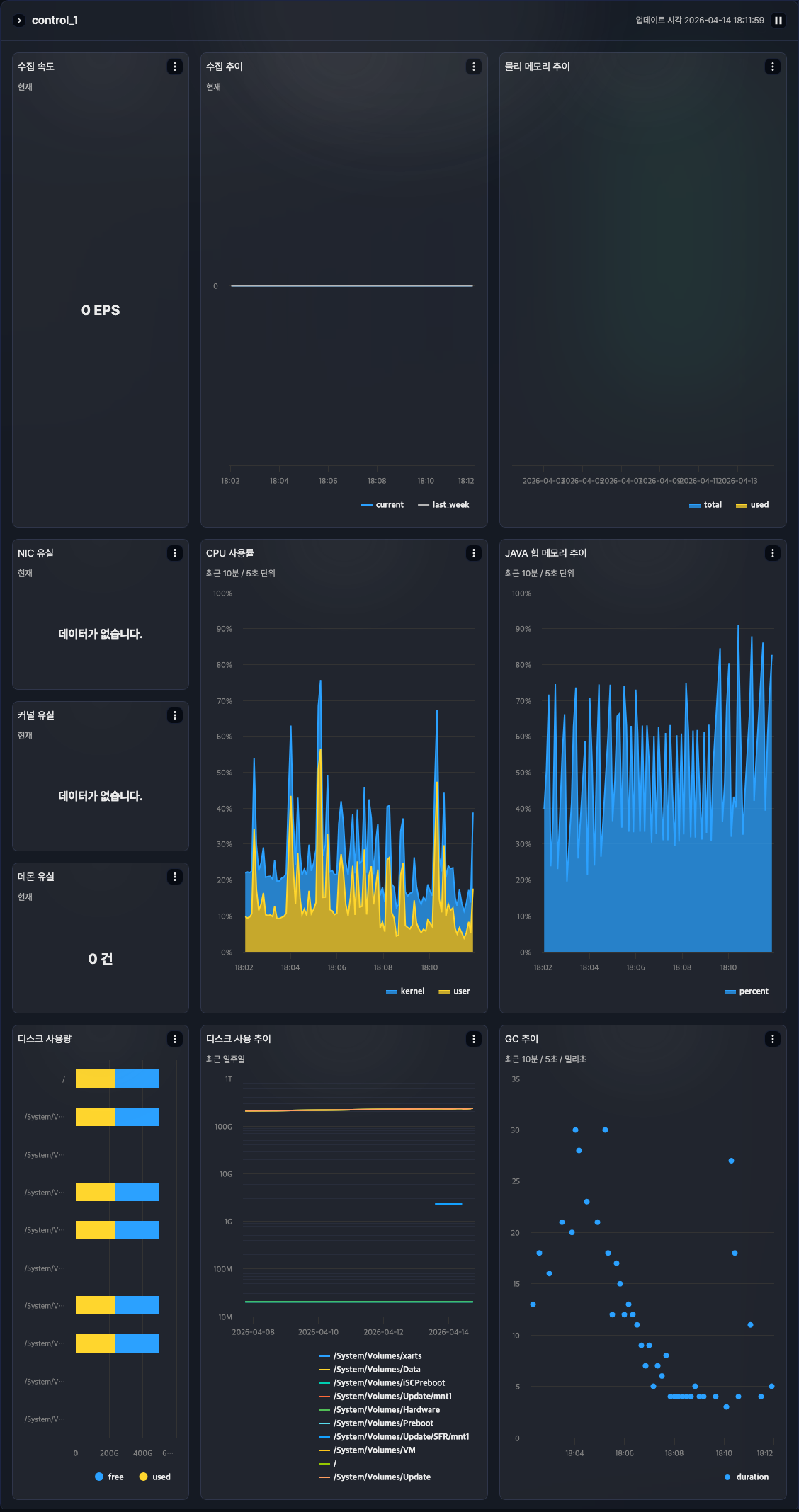799x1512 pixels.
Task: Open 커널 유실 panel kebab menu
Action: click(175, 715)
